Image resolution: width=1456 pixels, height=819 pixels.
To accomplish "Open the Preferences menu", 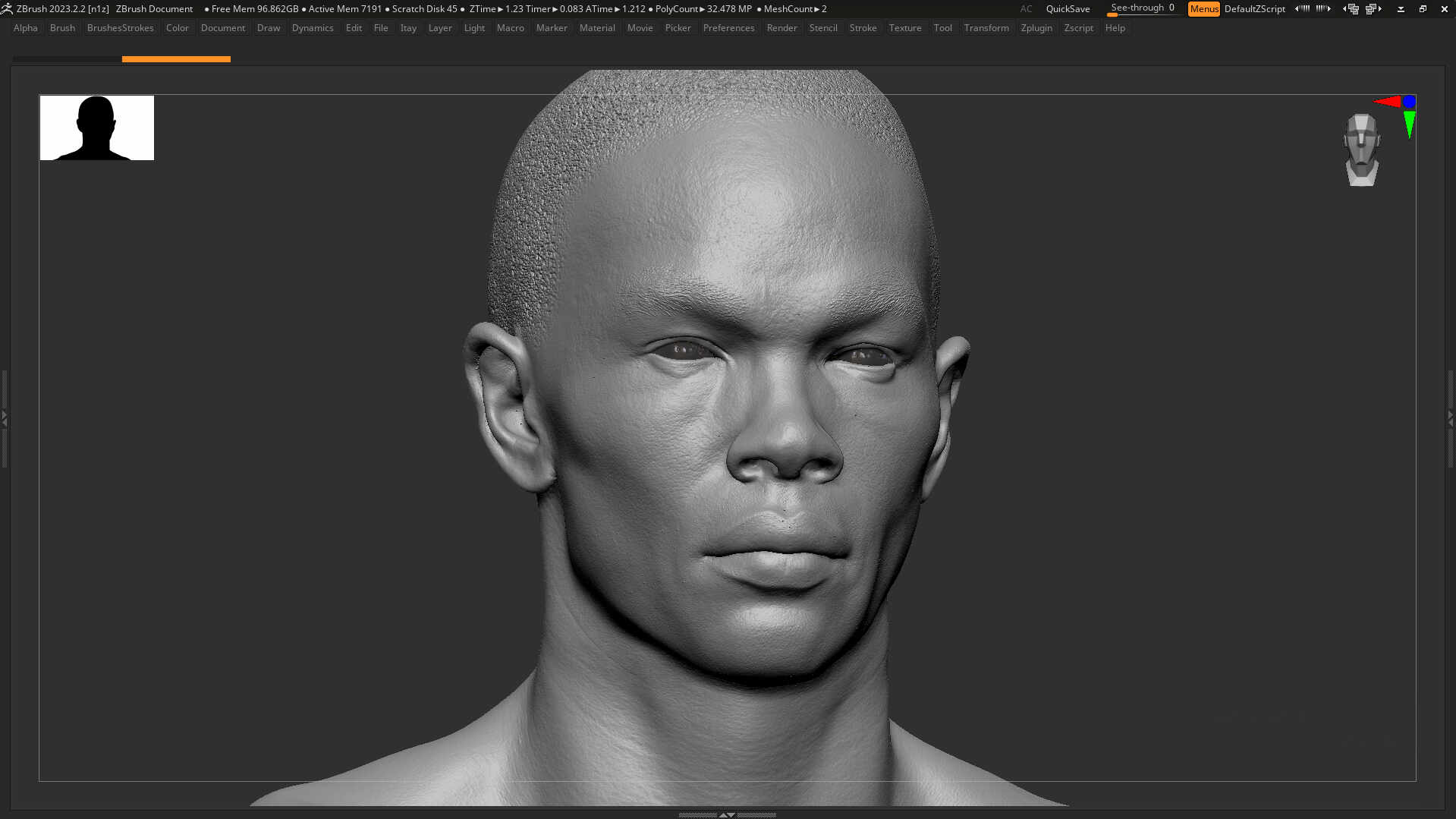I will (728, 27).
